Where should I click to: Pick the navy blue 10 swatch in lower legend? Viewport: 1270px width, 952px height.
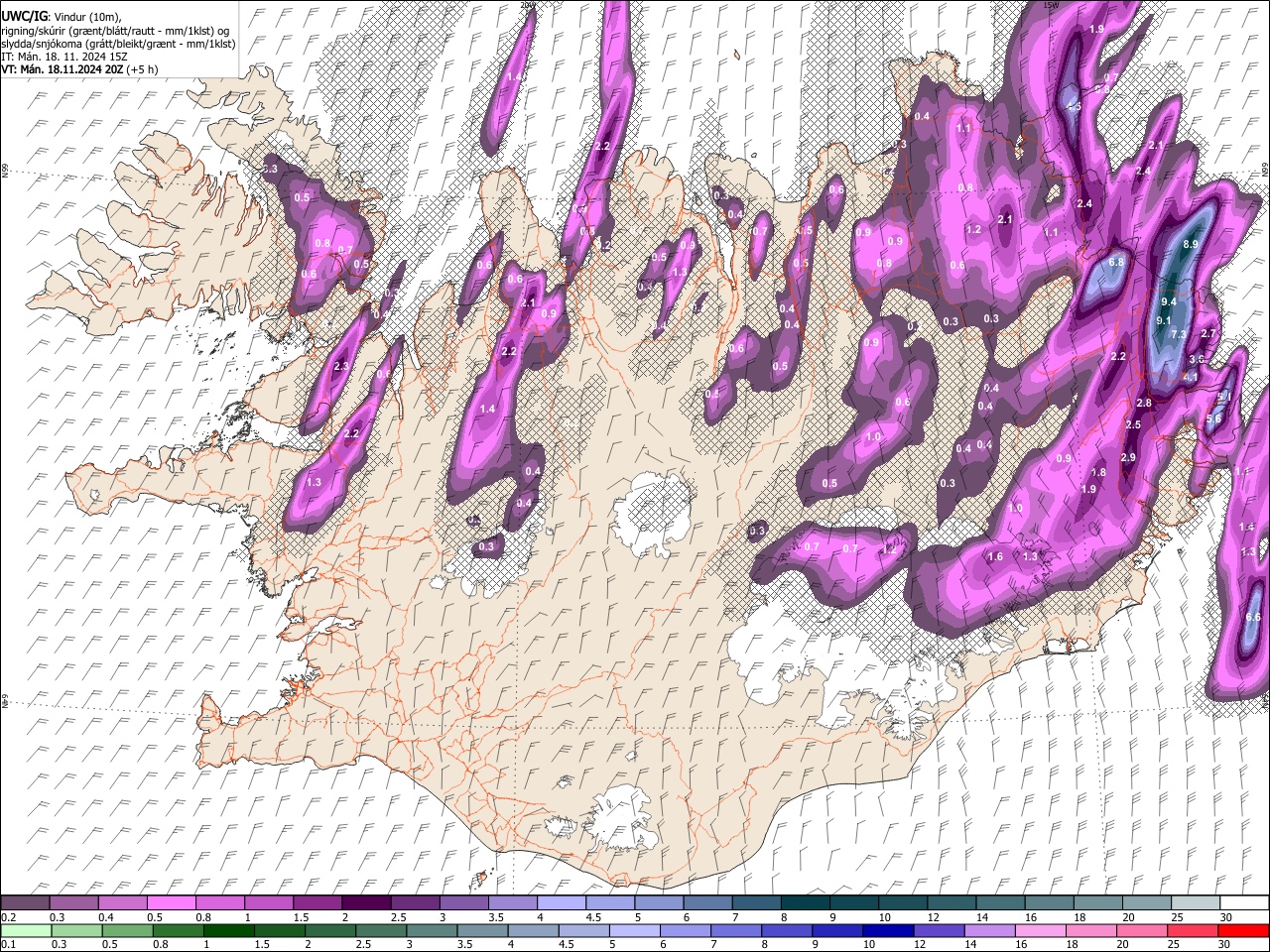pos(886,930)
